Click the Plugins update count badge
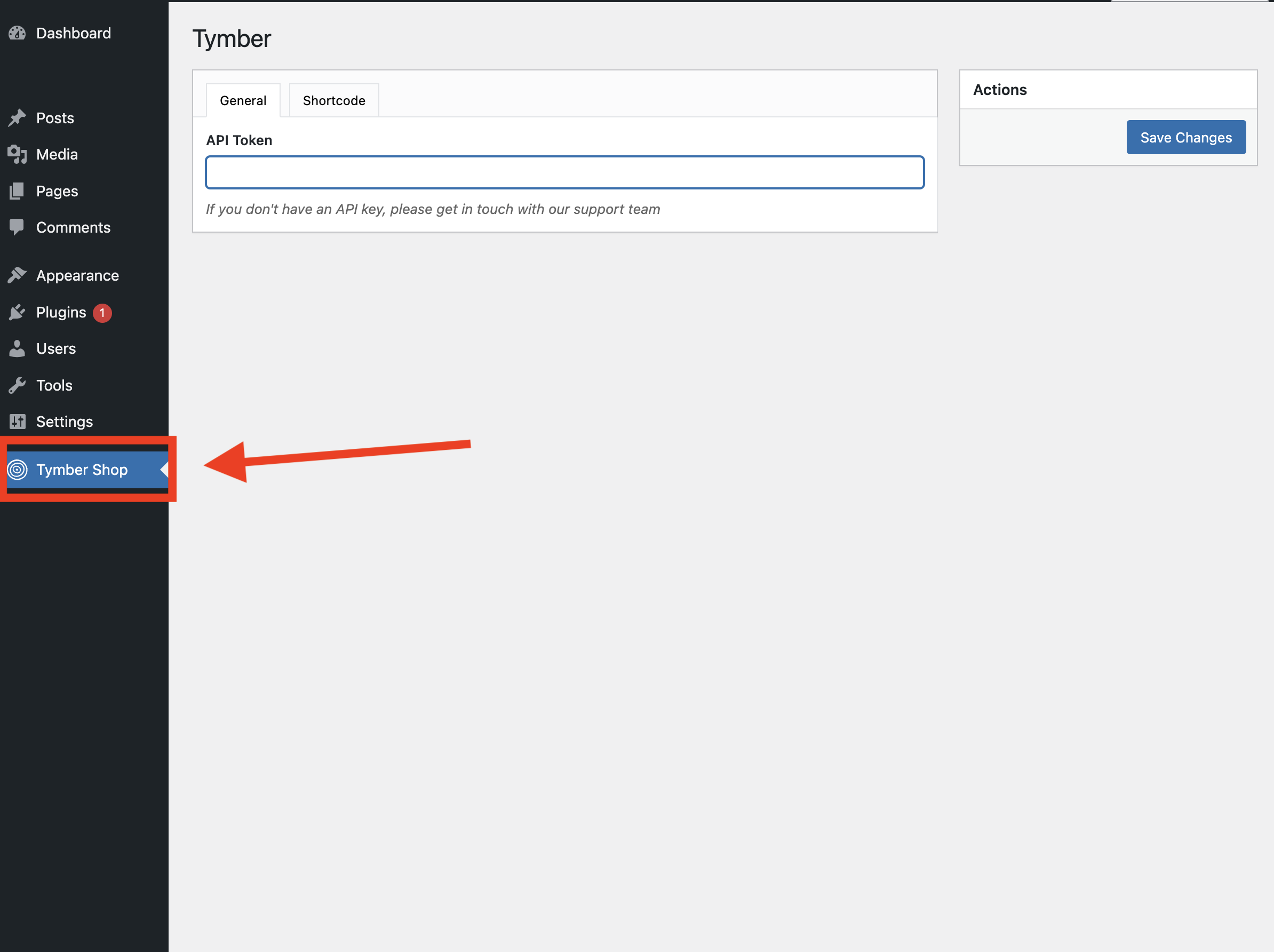 click(102, 313)
